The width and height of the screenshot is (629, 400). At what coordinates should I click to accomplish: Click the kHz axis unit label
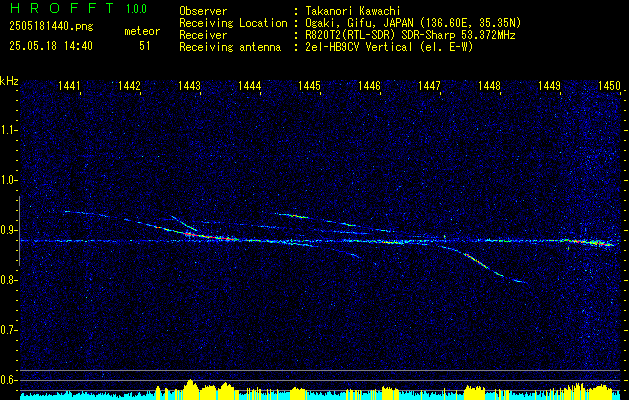click(x=9, y=81)
